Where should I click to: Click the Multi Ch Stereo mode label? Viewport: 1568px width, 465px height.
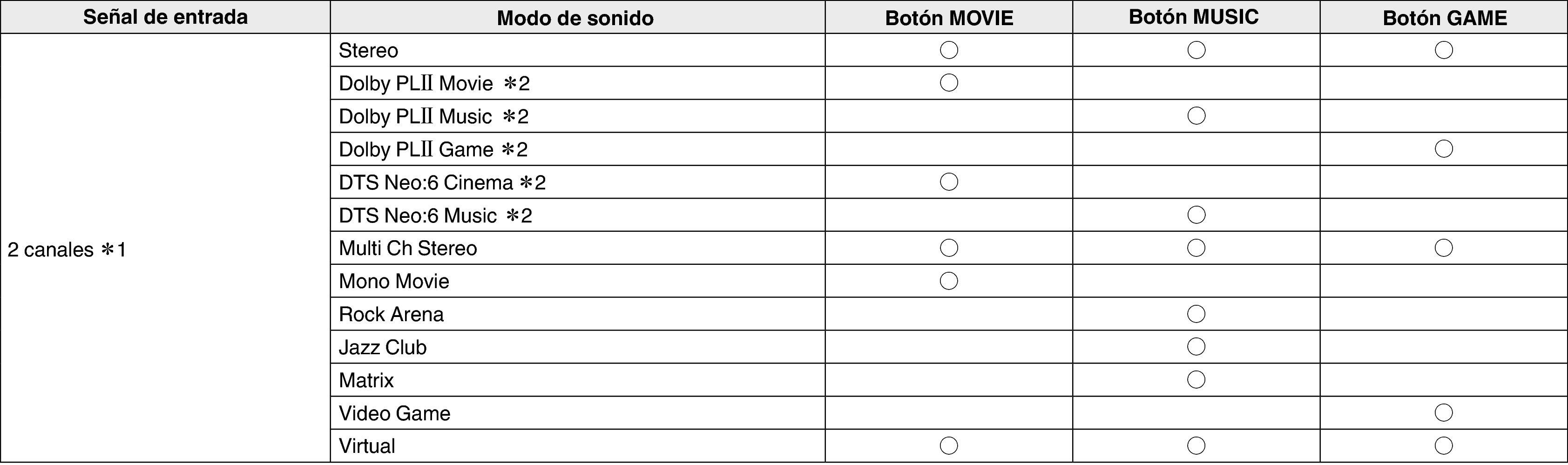tap(408, 248)
